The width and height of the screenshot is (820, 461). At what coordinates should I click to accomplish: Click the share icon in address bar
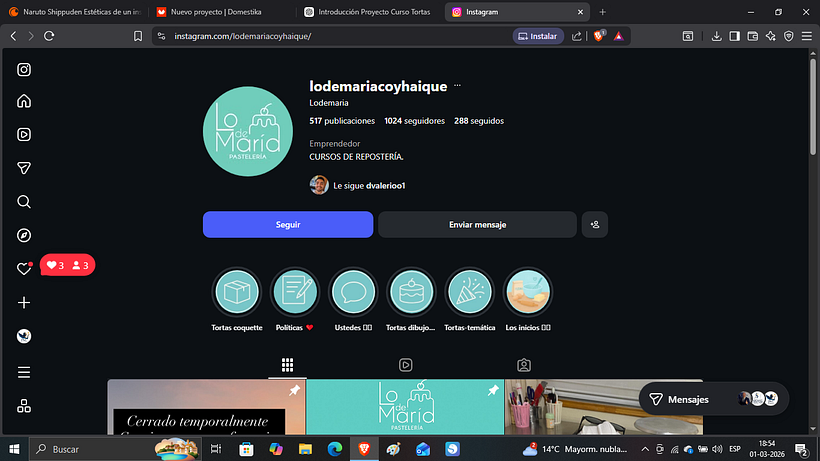(576, 36)
